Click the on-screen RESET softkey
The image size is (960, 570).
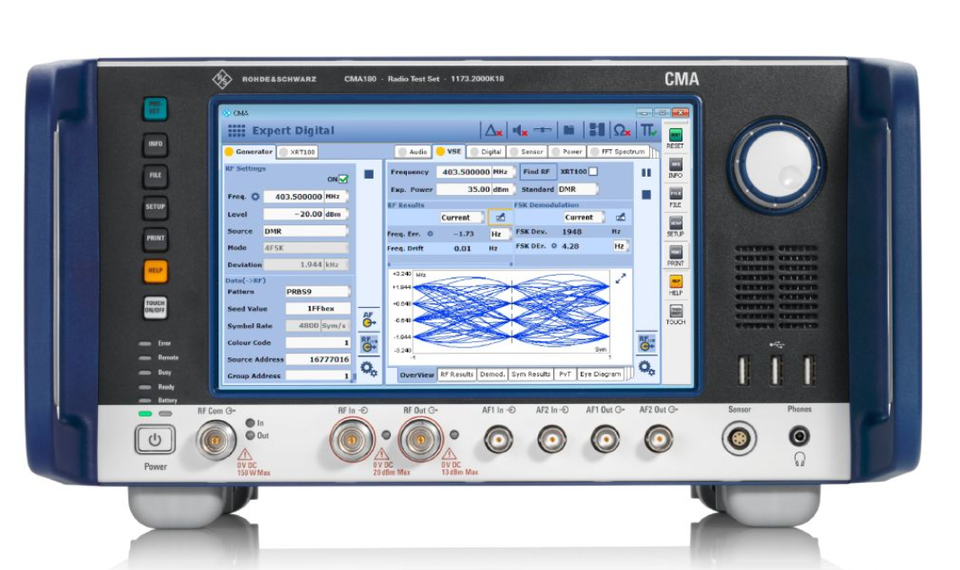pos(675,138)
